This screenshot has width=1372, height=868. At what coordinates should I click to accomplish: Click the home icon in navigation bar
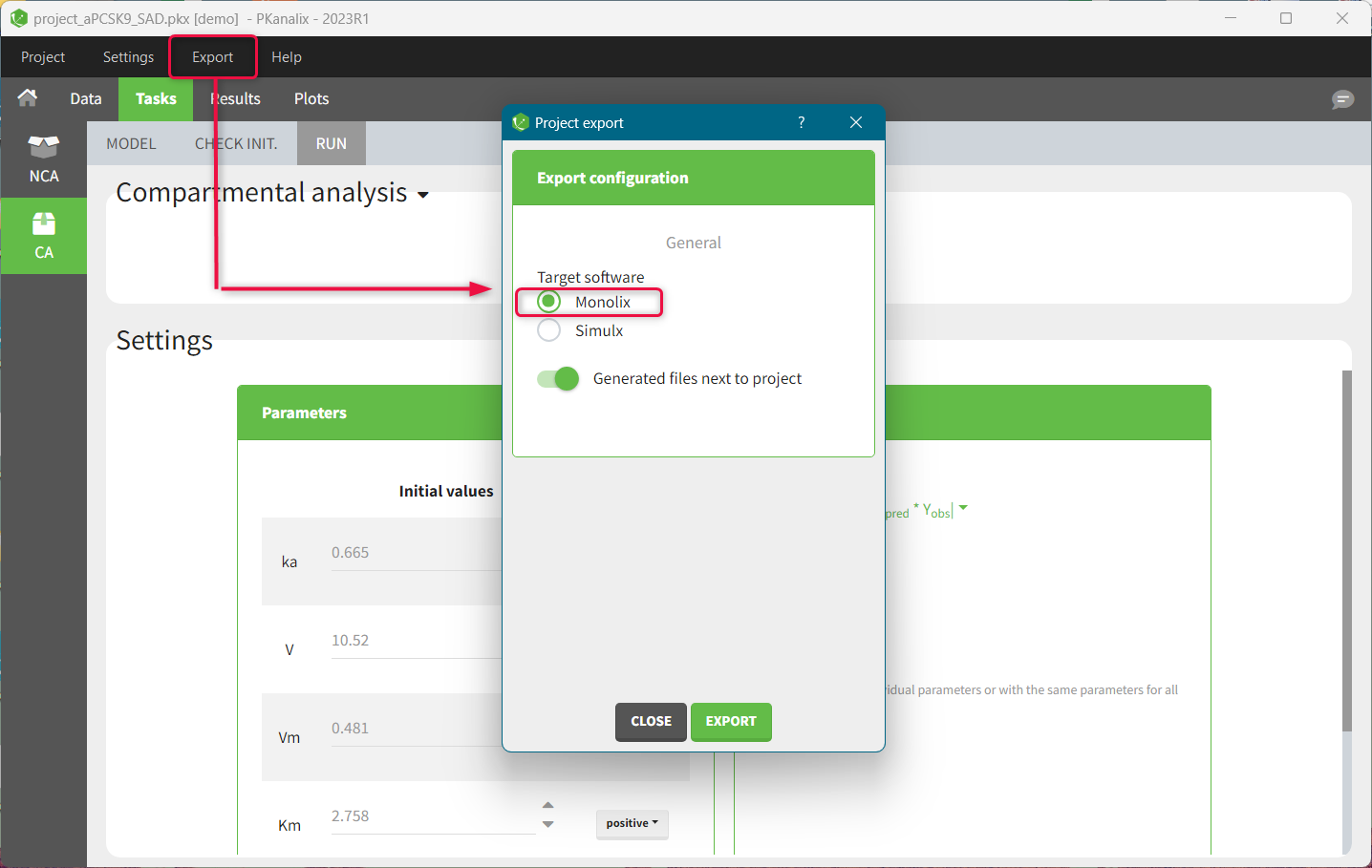[28, 98]
